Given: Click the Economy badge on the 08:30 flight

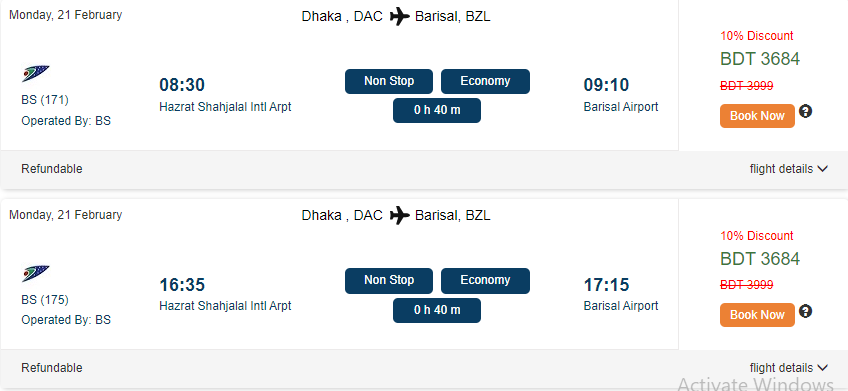Looking at the screenshot, I should point(485,81).
